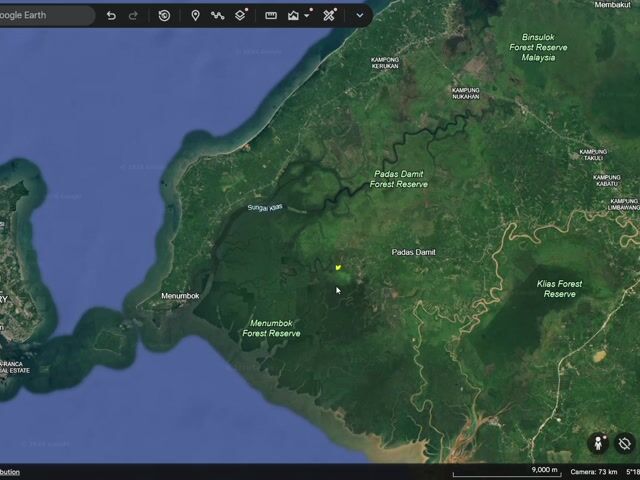The width and height of the screenshot is (640, 480).
Task: Click the Menumbok town label
Action: click(180, 296)
